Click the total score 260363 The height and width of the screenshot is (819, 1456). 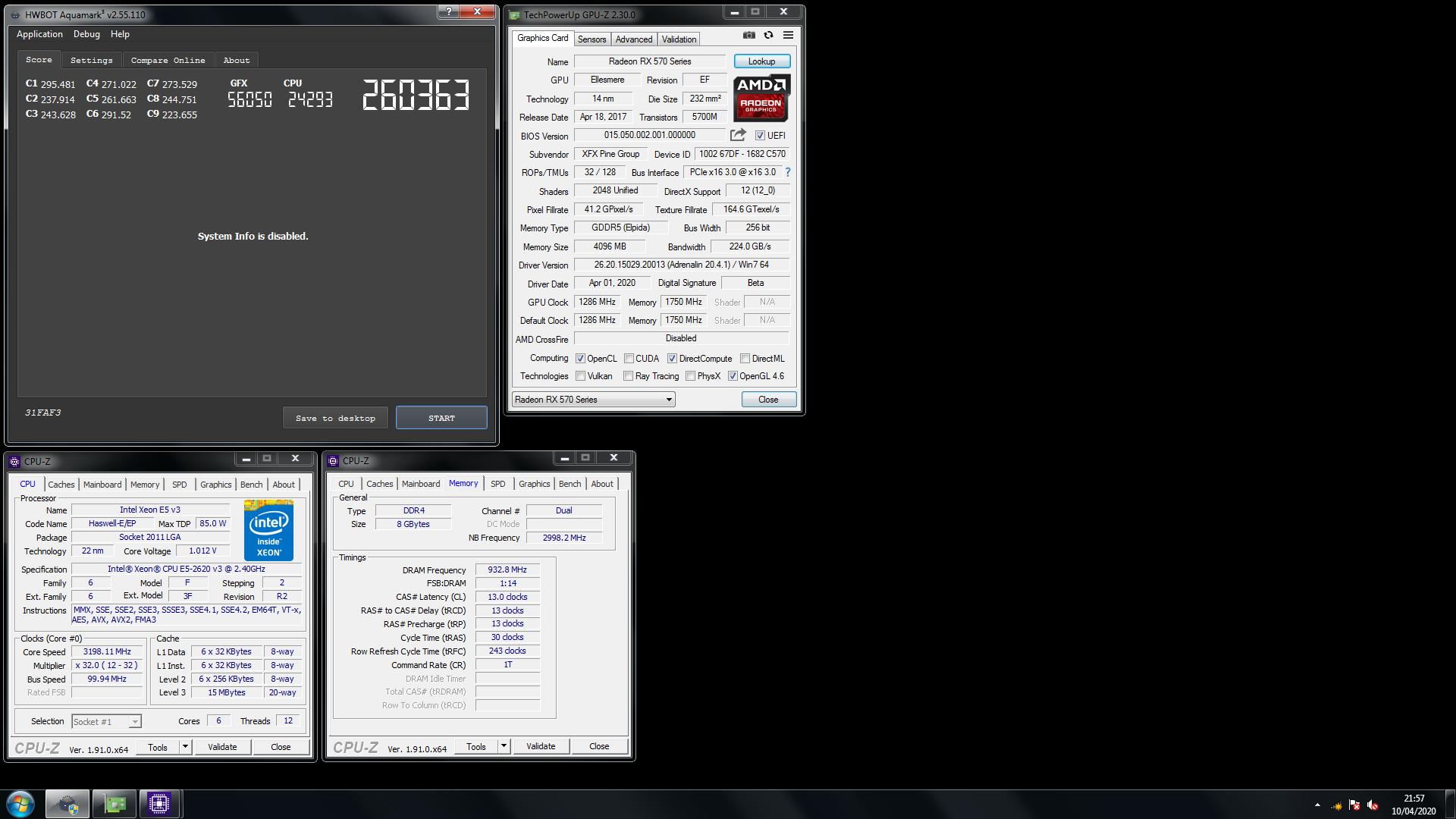[x=416, y=96]
